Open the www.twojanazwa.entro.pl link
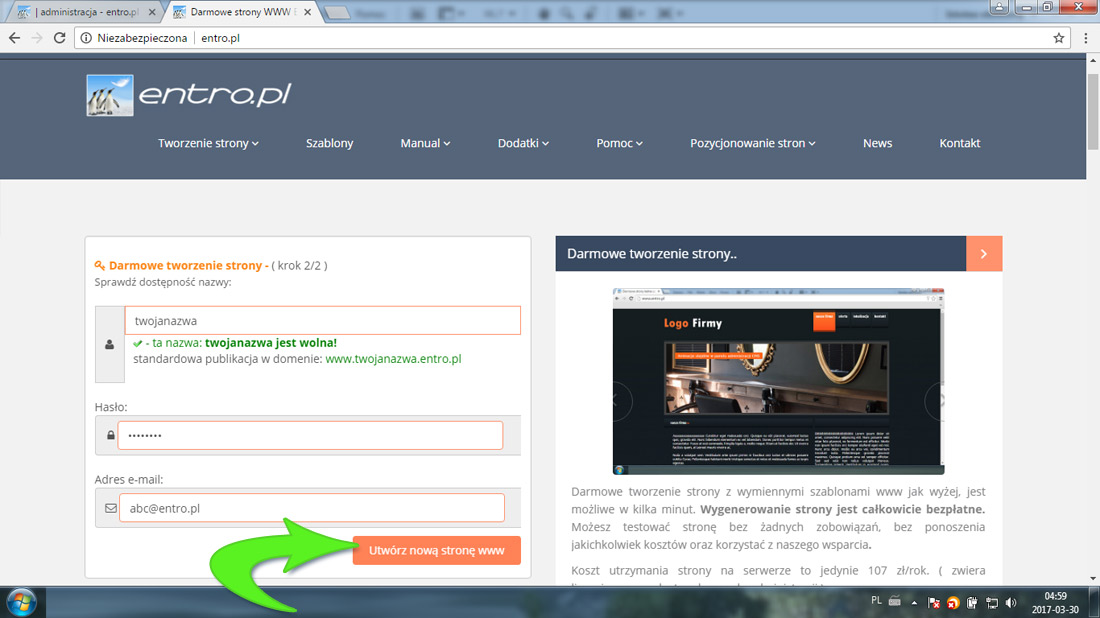1100x618 pixels. [x=394, y=359]
